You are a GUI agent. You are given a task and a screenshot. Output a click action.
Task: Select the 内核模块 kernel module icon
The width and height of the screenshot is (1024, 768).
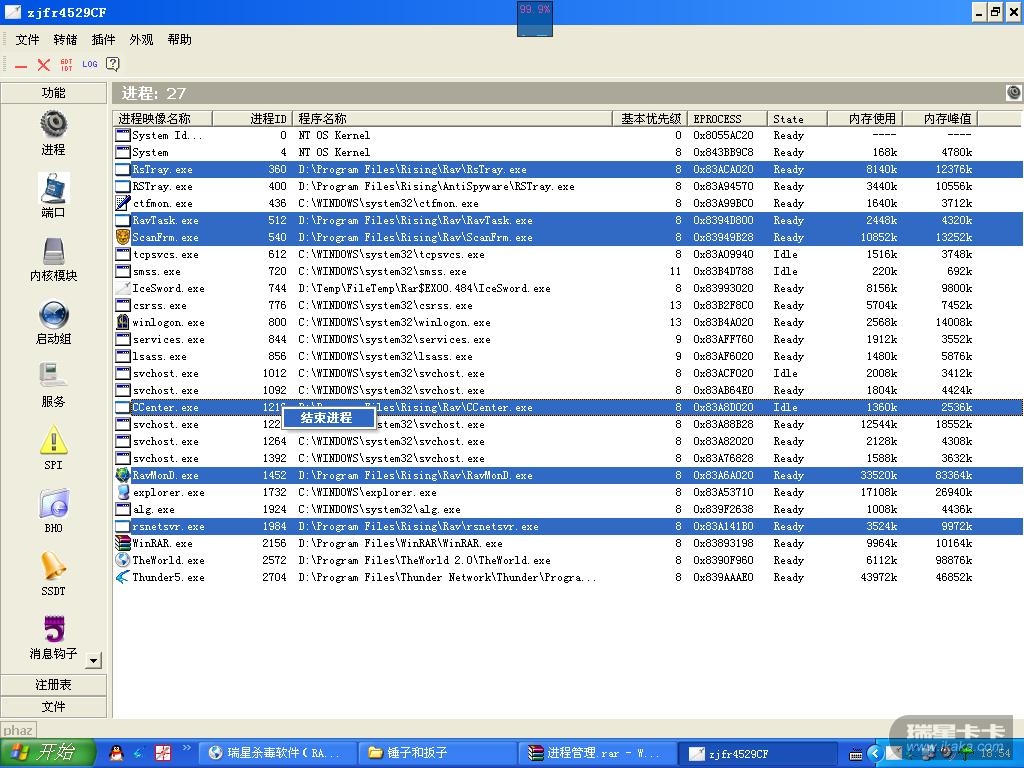[x=53, y=251]
